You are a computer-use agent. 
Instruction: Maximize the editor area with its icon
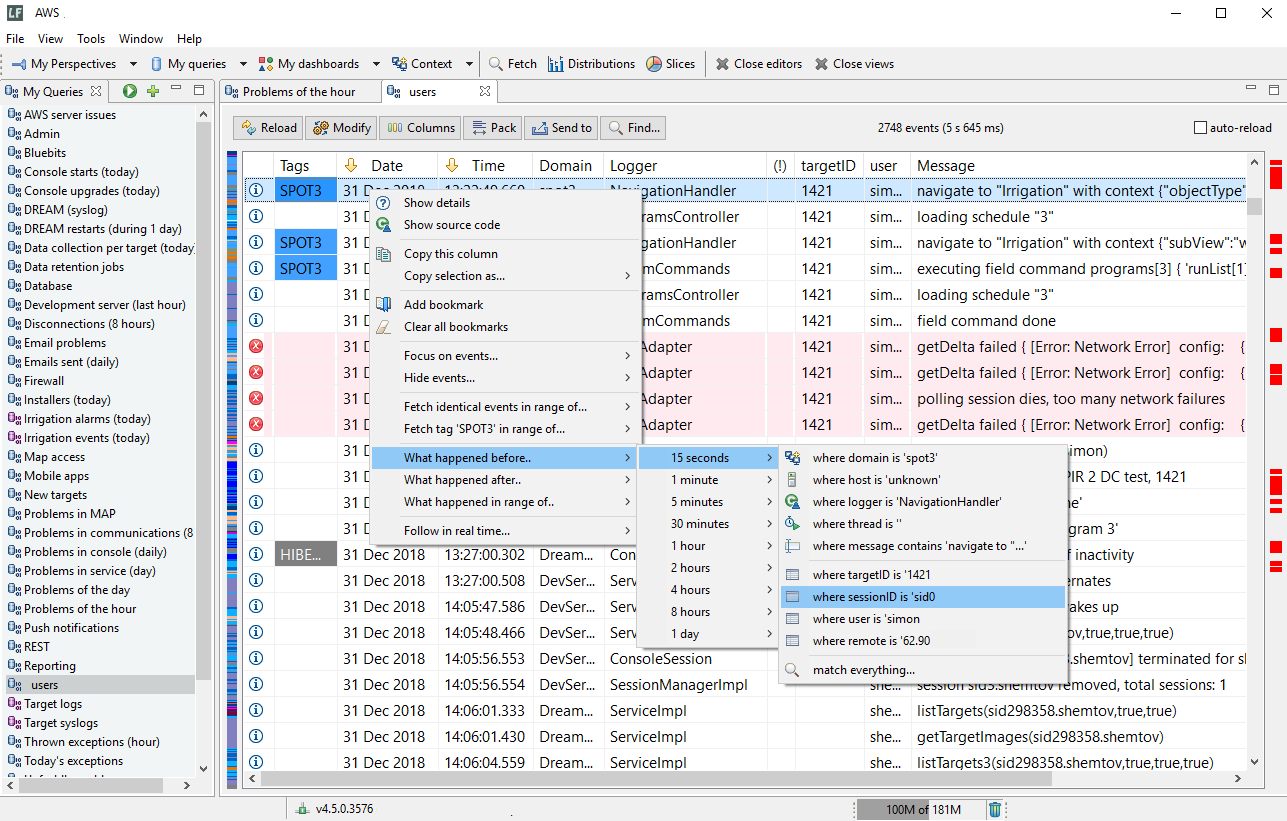pyautogui.click(x=1275, y=89)
